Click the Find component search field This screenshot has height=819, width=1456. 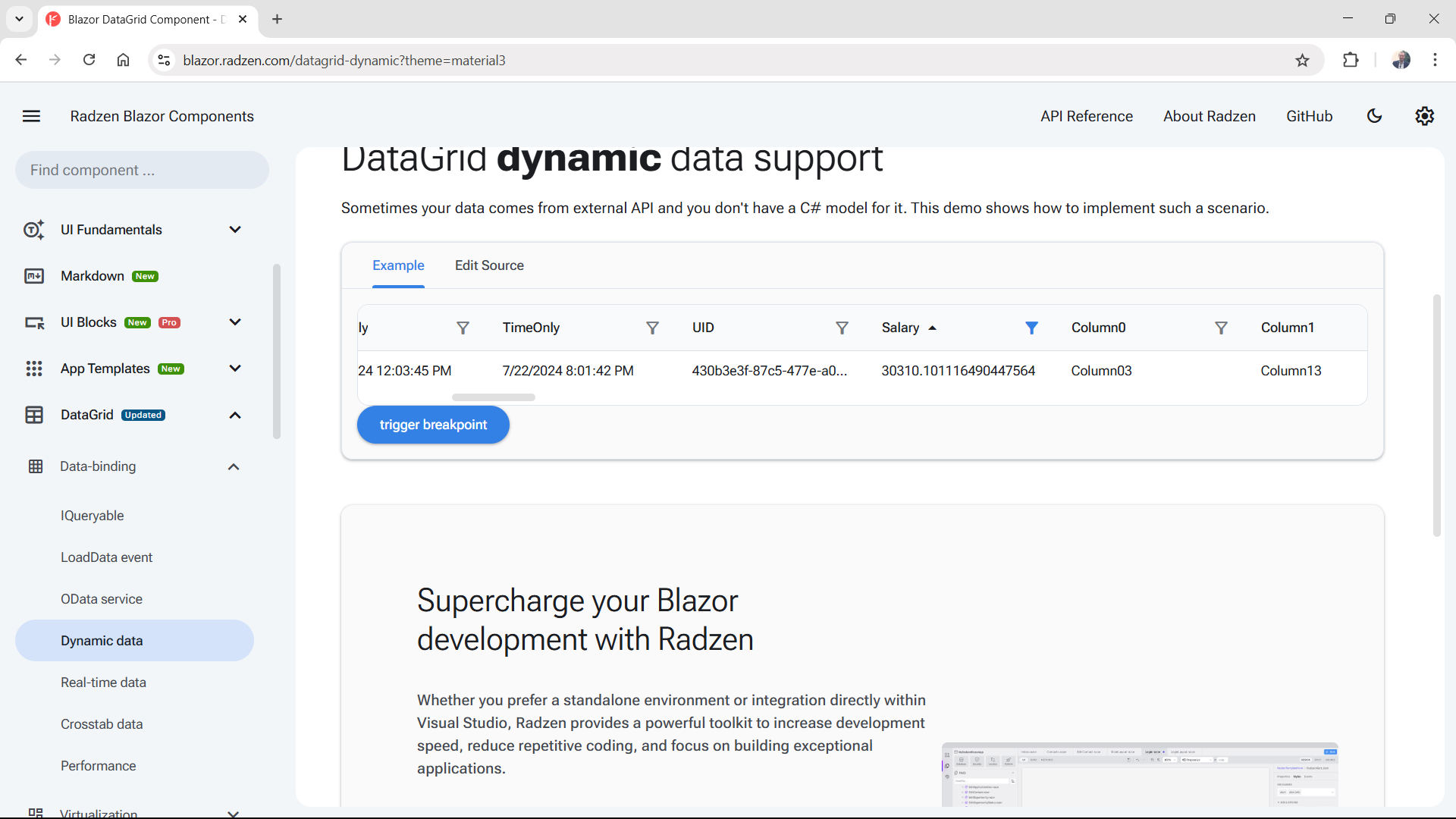142,170
